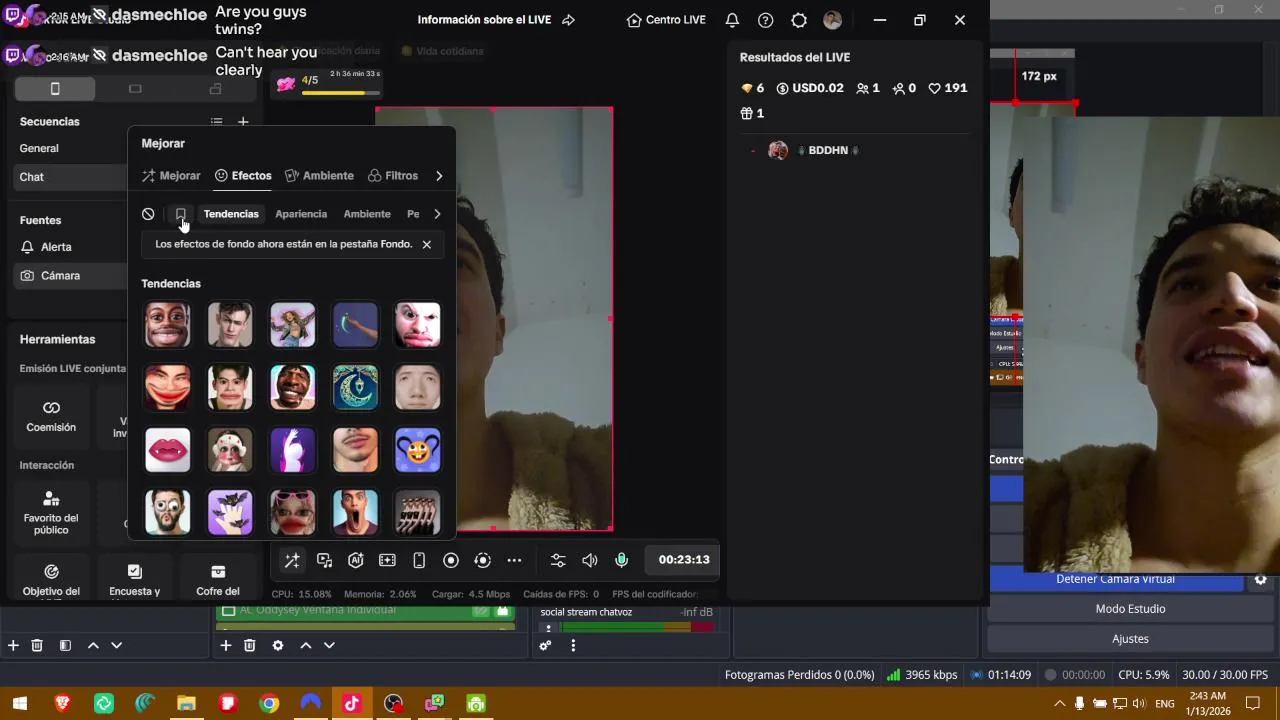The height and width of the screenshot is (720, 1280).
Task: Open the Cofre del tesoro tool
Action: [218, 580]
